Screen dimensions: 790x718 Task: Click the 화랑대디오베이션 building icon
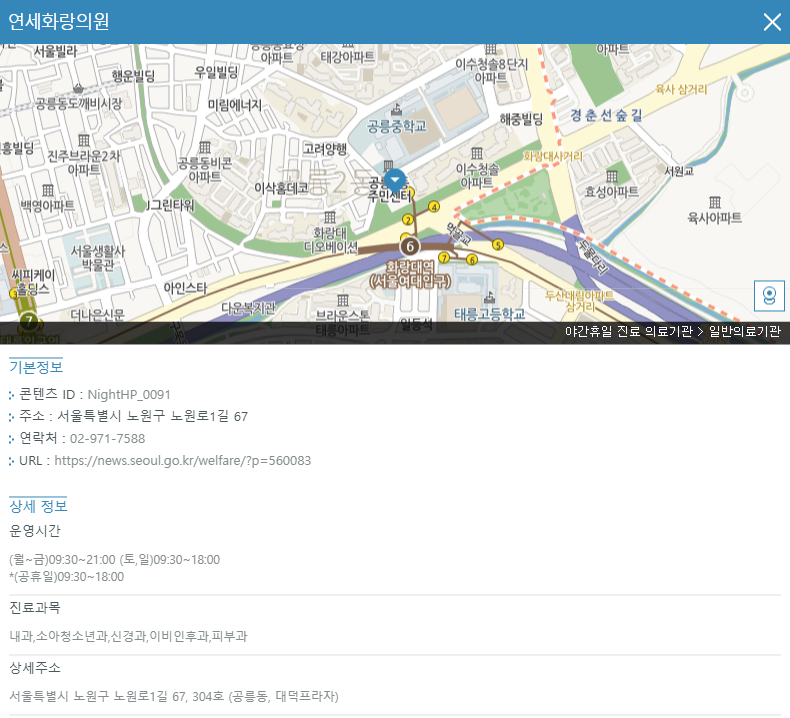click(x=330, y=217)
